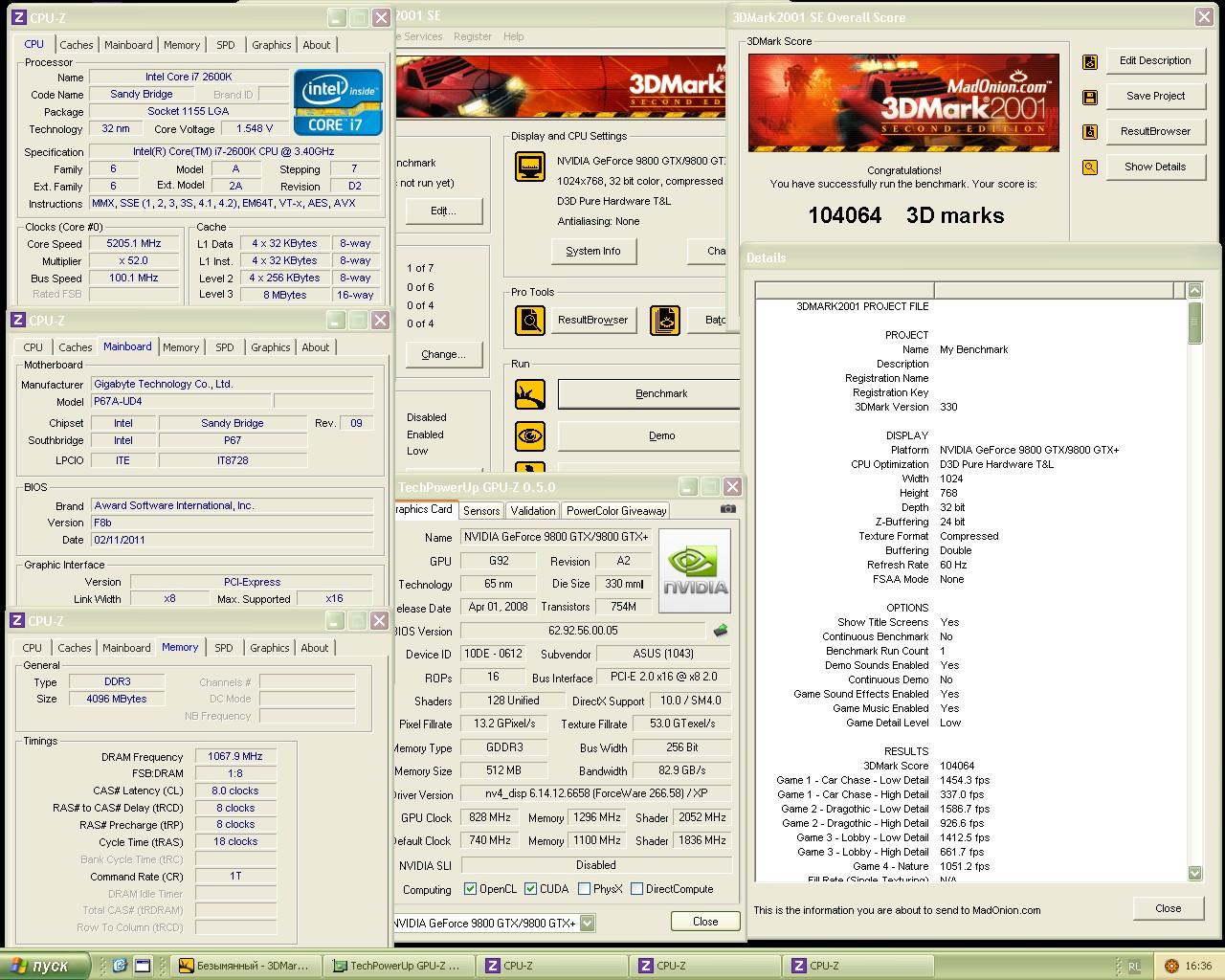The width and height of the screenshot is (1225, 980).
Task: Open the Start menu (пуск) button
Action: [x=45, y=966]
